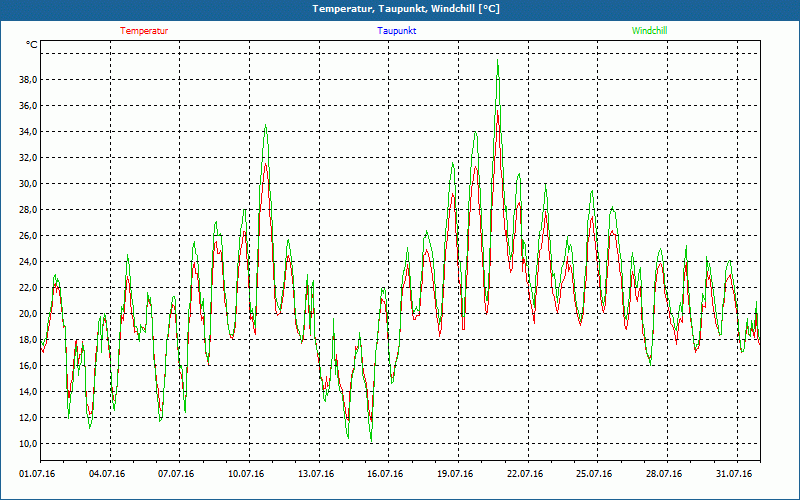Click the blue Taupunkt legend label
The image size is (800, 500).
click(397, 31)
